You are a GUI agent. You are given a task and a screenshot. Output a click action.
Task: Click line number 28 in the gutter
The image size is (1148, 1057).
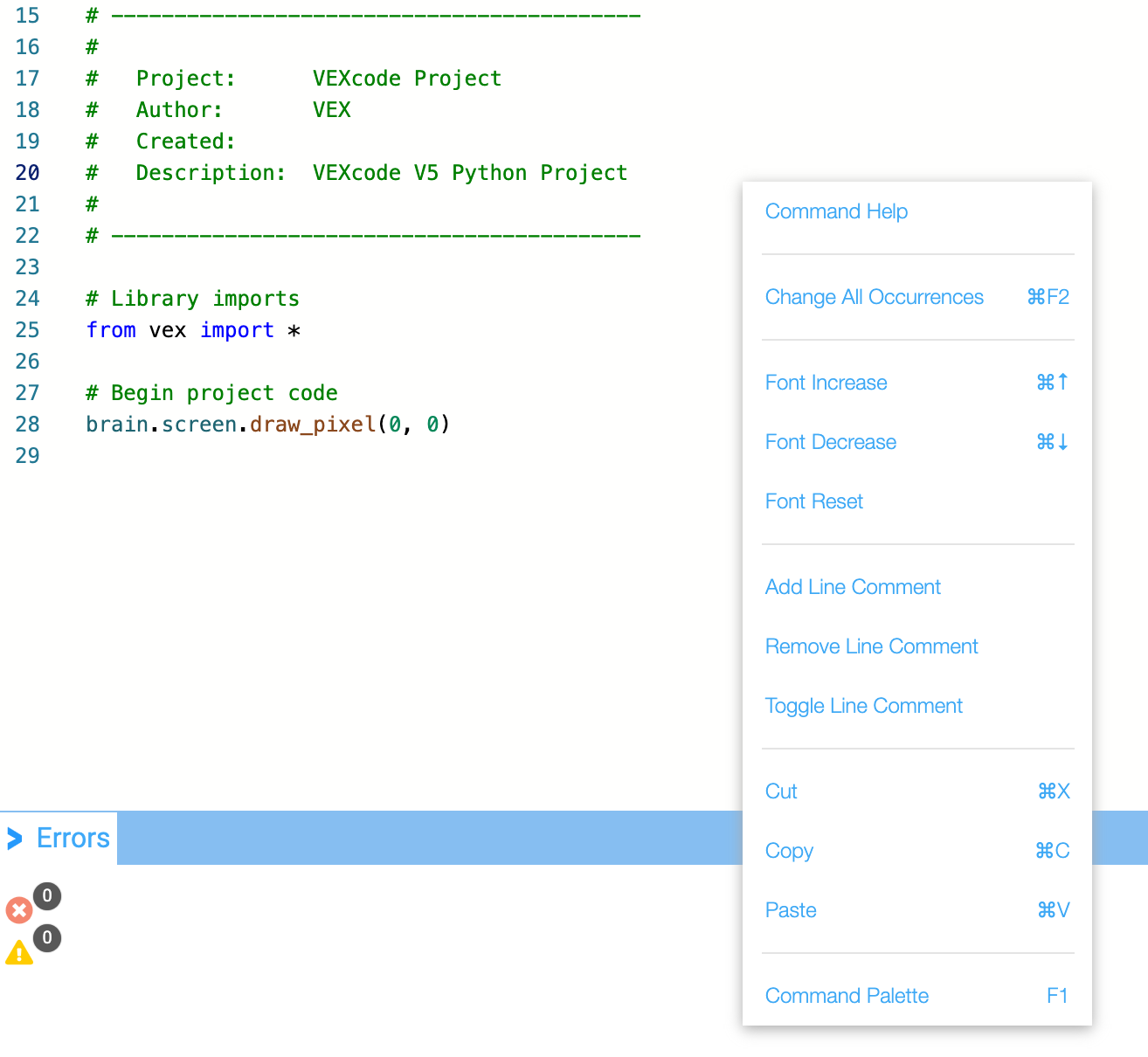[27, 425]
